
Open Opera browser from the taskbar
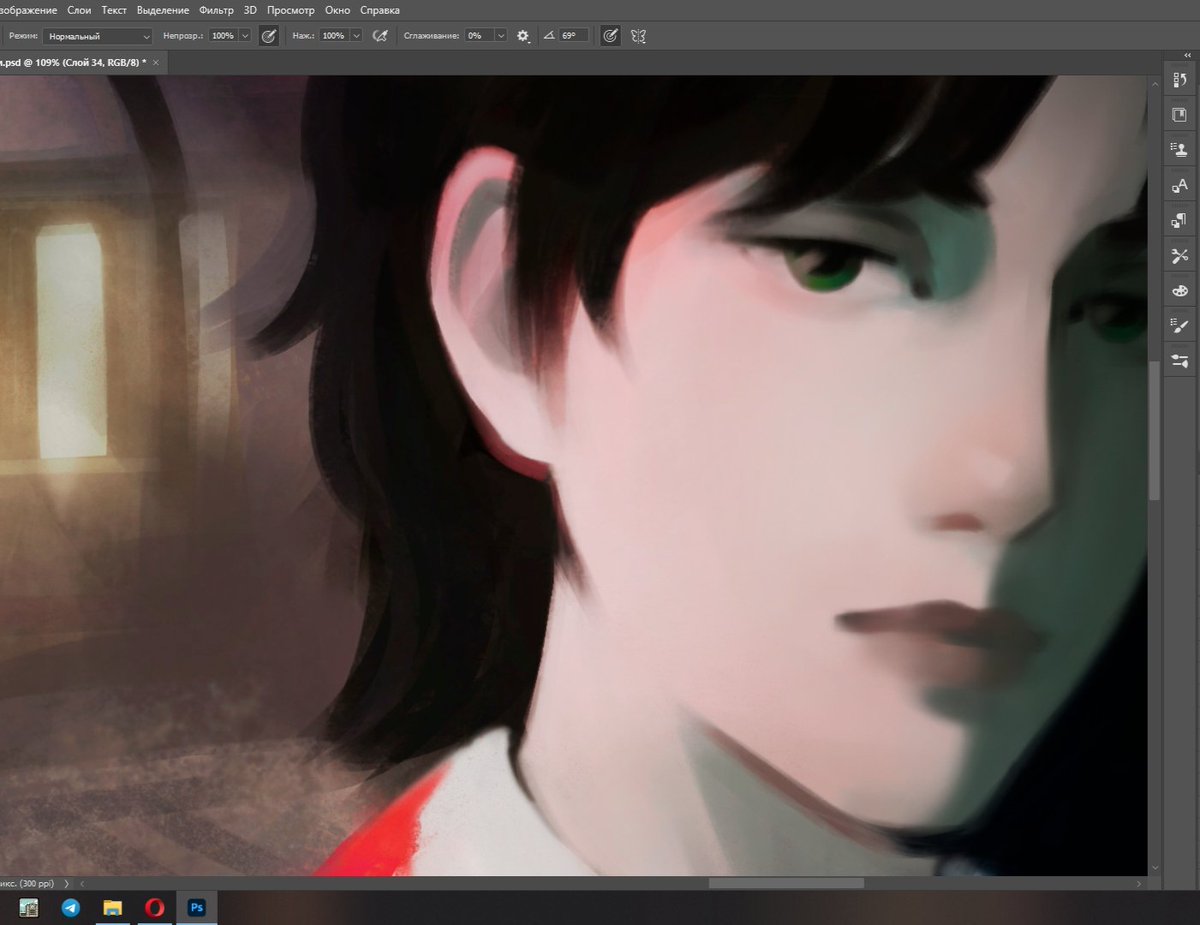[x=154, y=908]
